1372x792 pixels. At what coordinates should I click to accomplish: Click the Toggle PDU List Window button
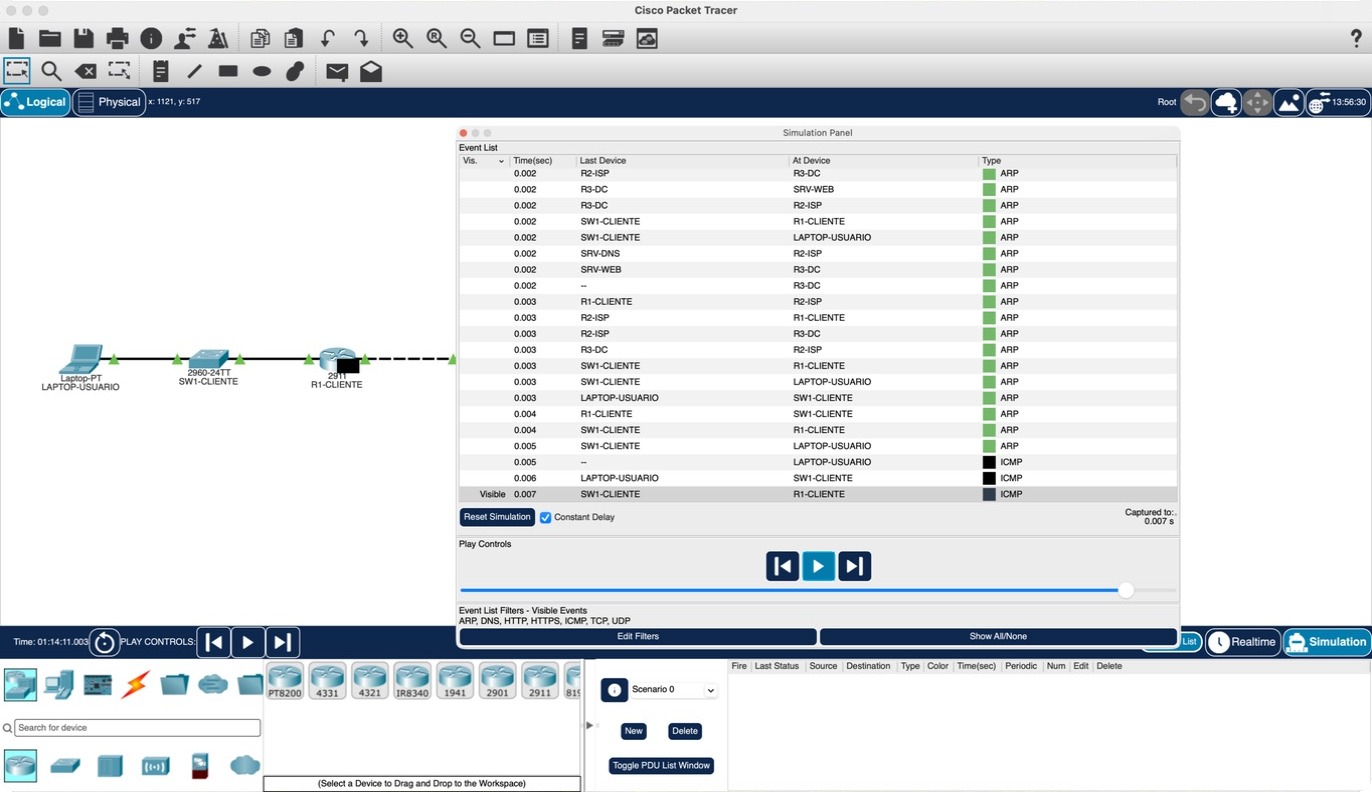click(661, 766)
